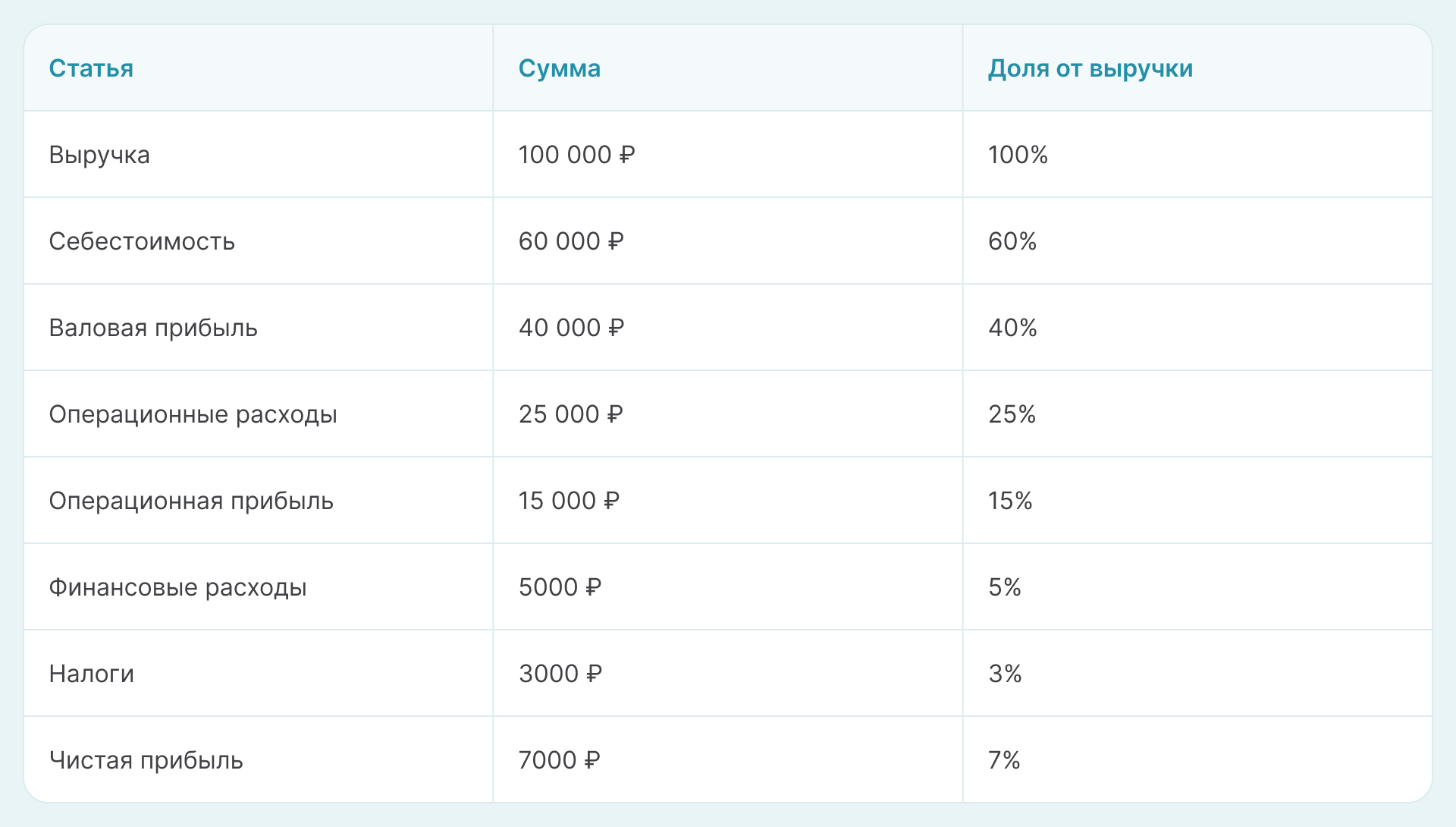The height and width of the screenshot is (827, 1456).
Task: Select the Валовая прибыль row label
Action: 153,328
